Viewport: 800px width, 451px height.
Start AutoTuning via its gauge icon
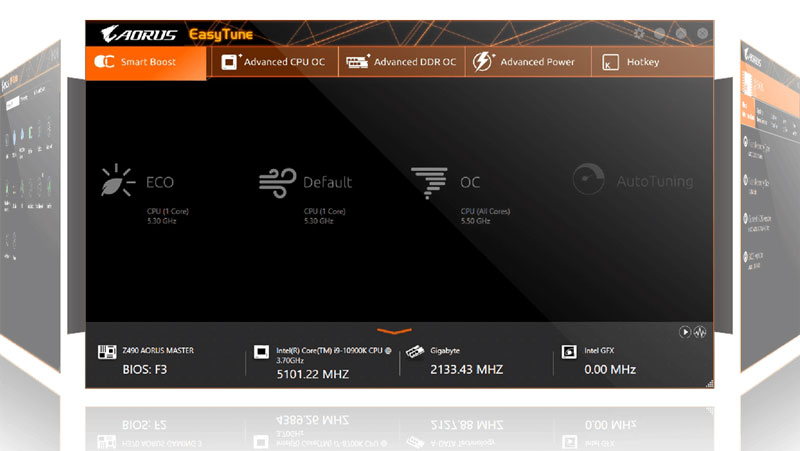(x=588, y=179)
